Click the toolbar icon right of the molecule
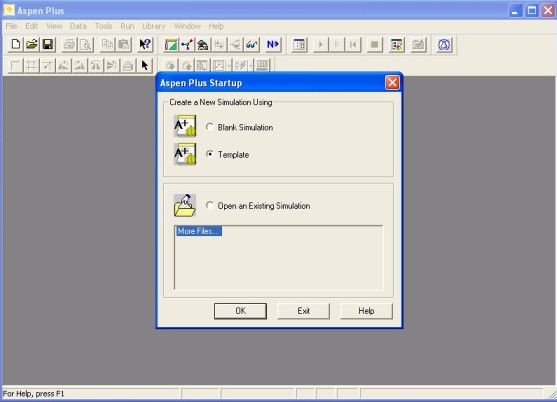 (203, 45)
